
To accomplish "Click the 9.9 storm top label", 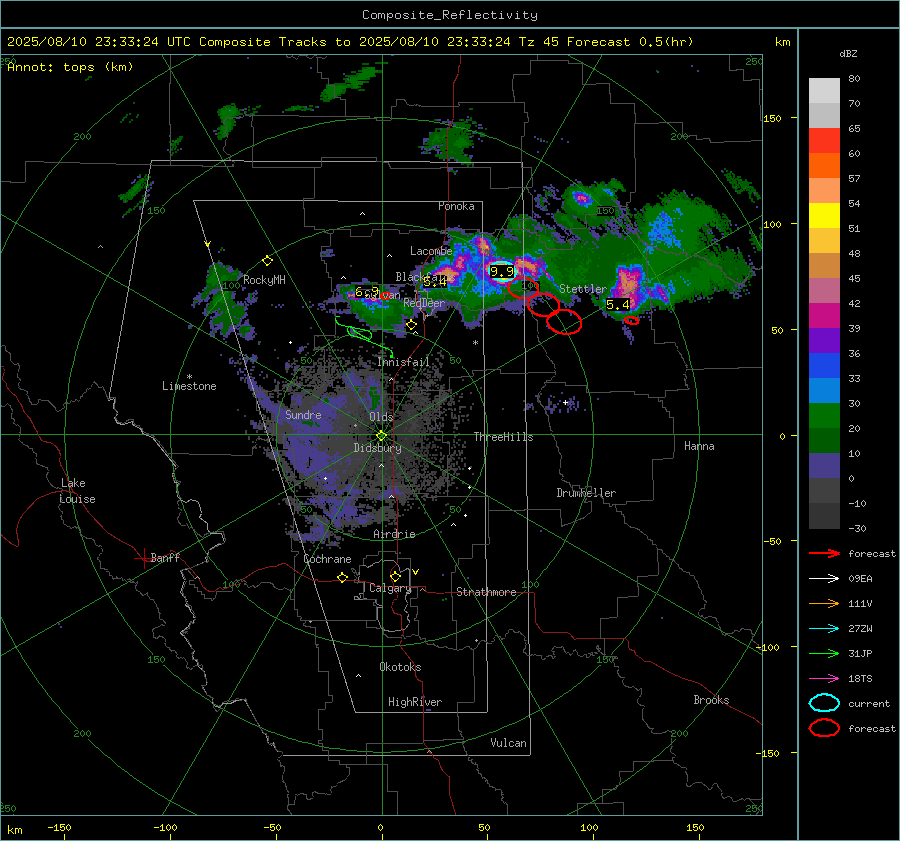I will pyautogui.click(x=502, y=271).
